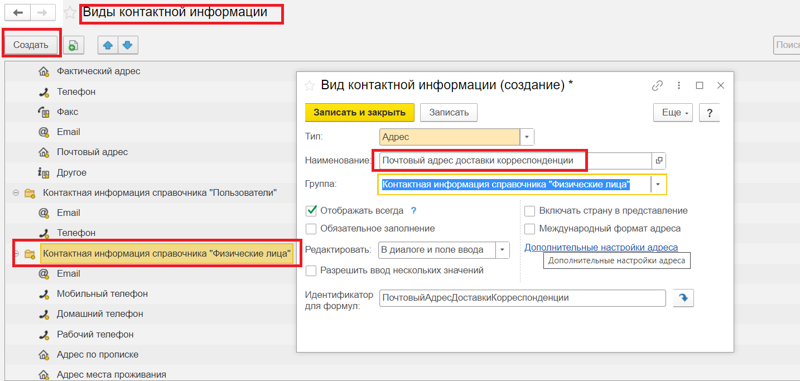Click the folder icon of the "Физические лица" group

(30, 253)
